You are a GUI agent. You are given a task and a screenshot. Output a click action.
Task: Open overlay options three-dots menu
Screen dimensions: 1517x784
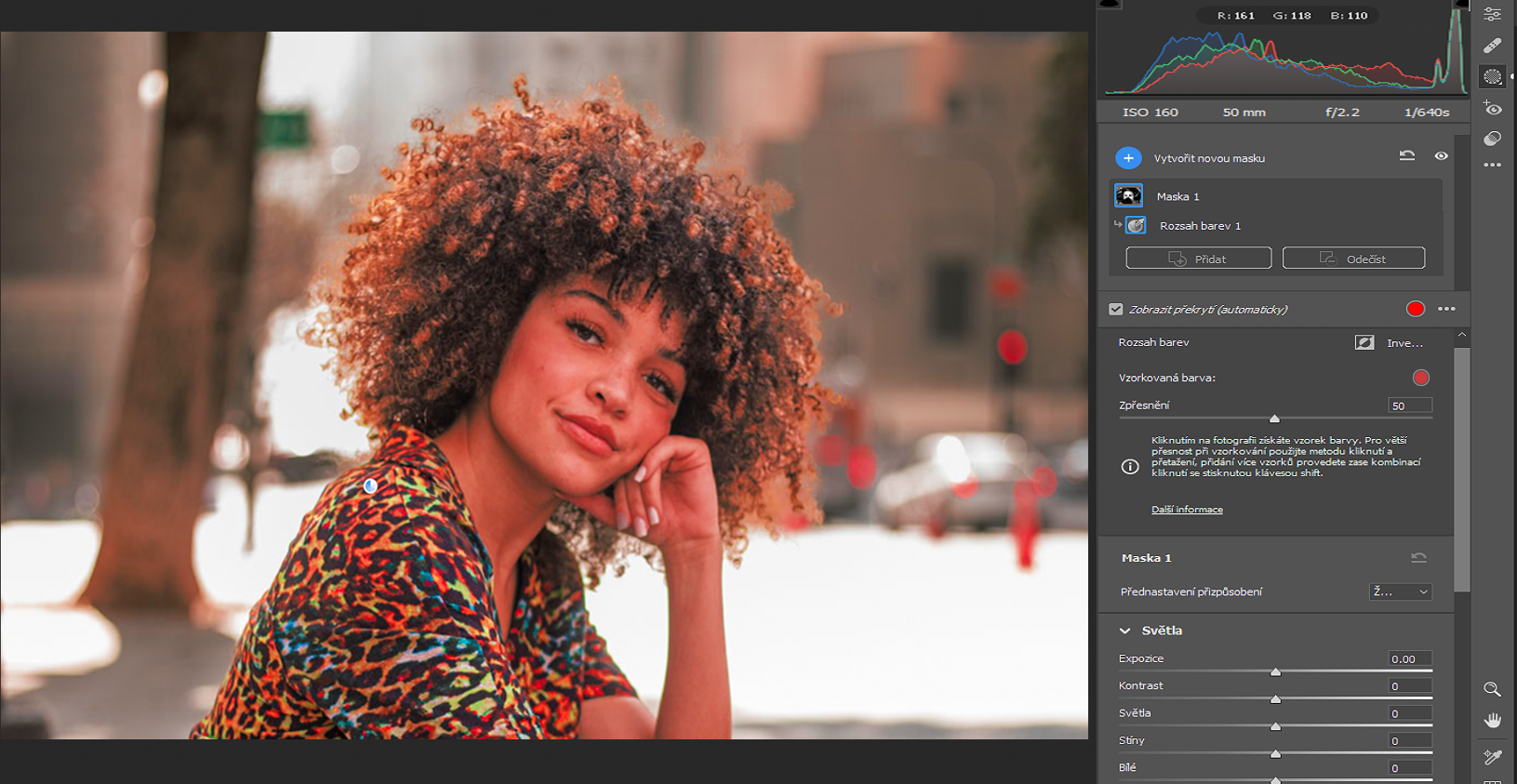[x=1446, y=309]
